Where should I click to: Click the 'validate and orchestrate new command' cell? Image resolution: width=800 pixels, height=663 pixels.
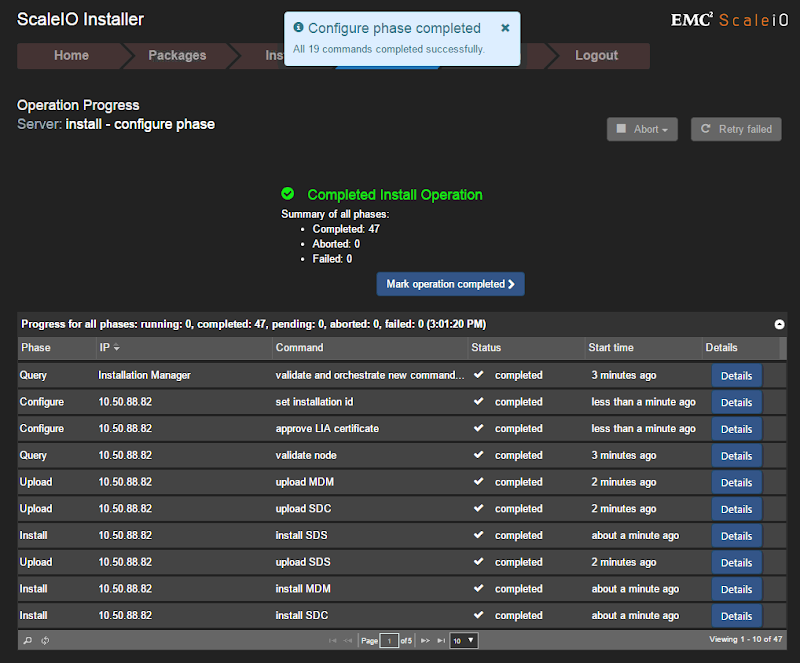pyautogui.click(x=370, y=375)
